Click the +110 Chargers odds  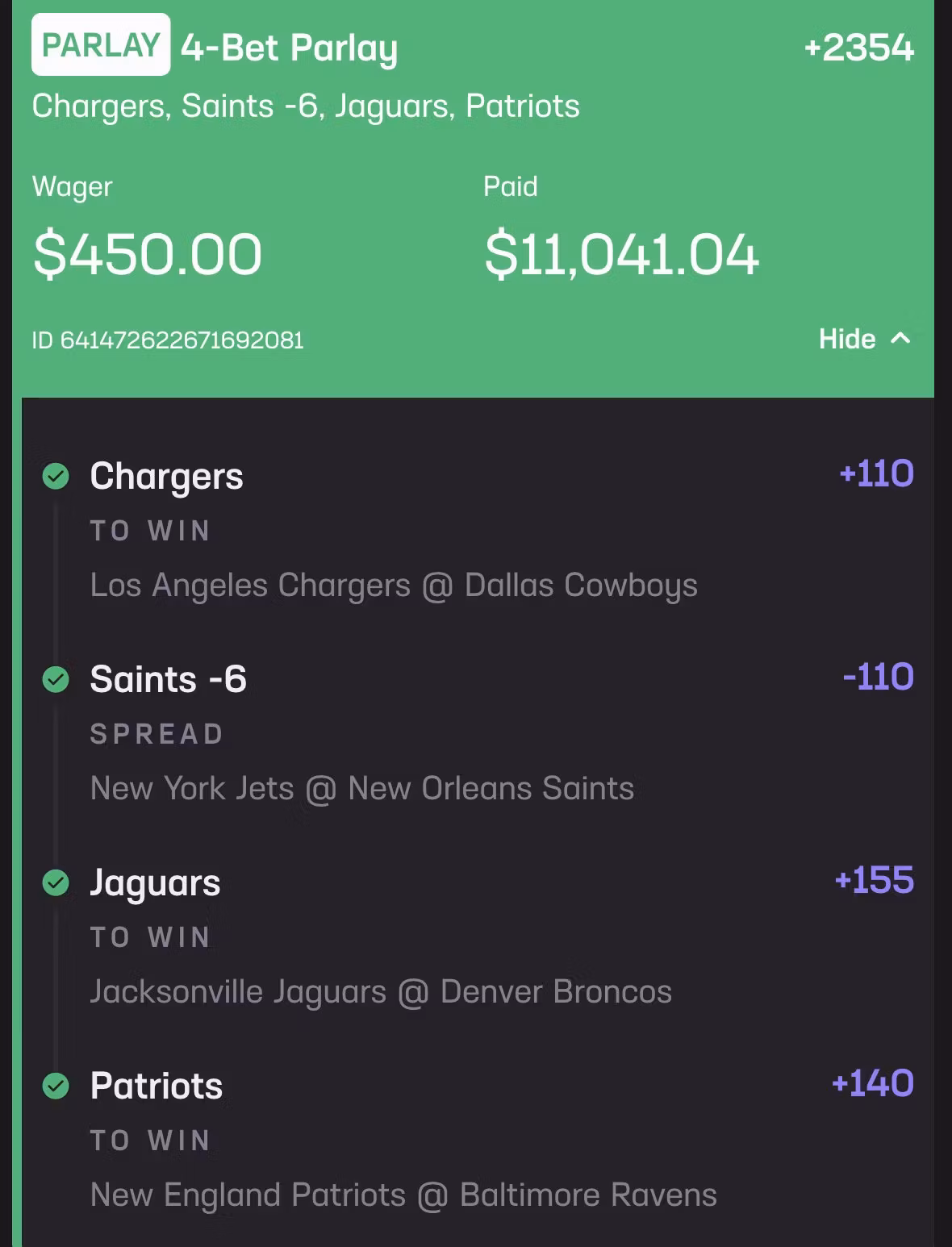click(876, 473)
